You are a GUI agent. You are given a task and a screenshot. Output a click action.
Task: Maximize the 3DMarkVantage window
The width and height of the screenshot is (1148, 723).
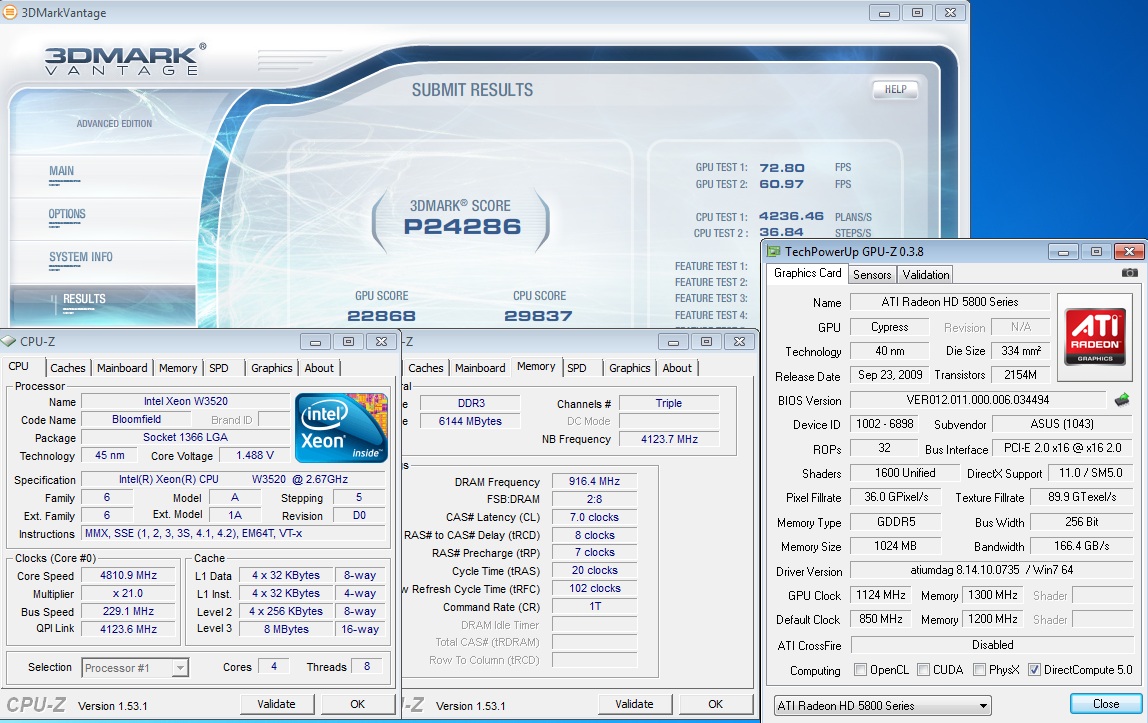point(917,12)
